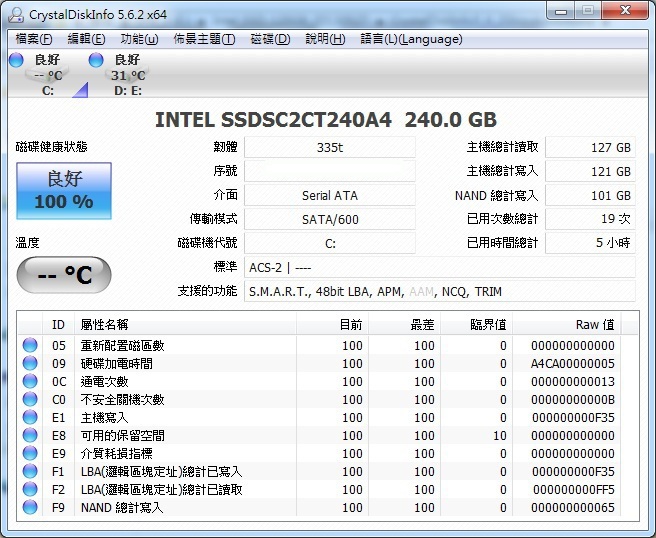The height and width of the screenshot is (538, 656).
Task: Open the 語言(L)(Language) menu
Action: tap(411, 39)
